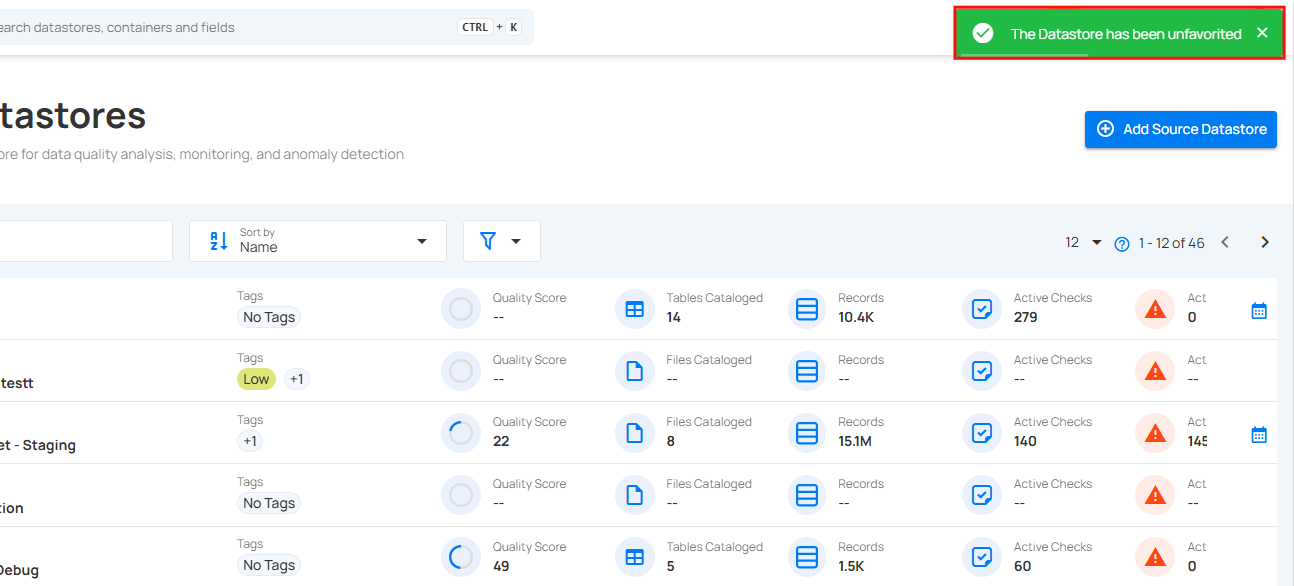Click the A-Z sort order icon
Screen dimensions: 1294x586
pos(219,241)
